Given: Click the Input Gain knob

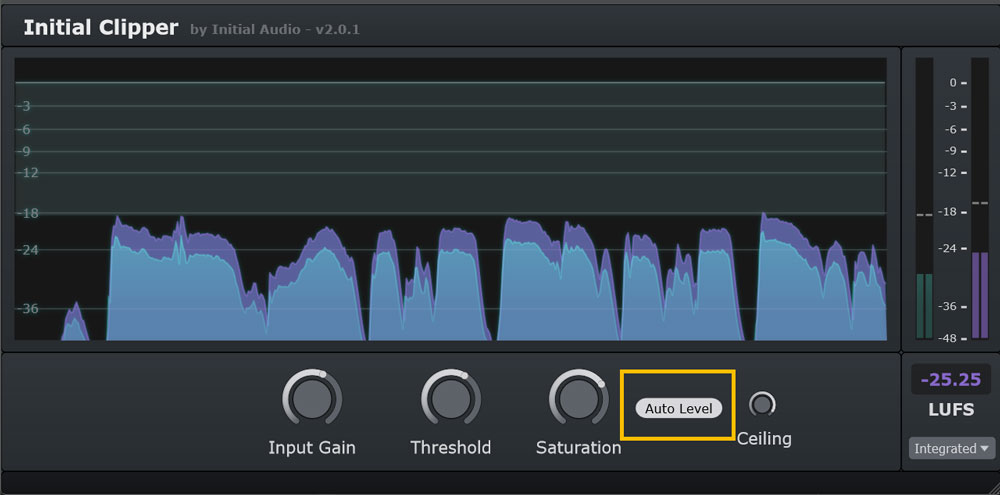Looking at the screenshot, I should pos(311,398).
